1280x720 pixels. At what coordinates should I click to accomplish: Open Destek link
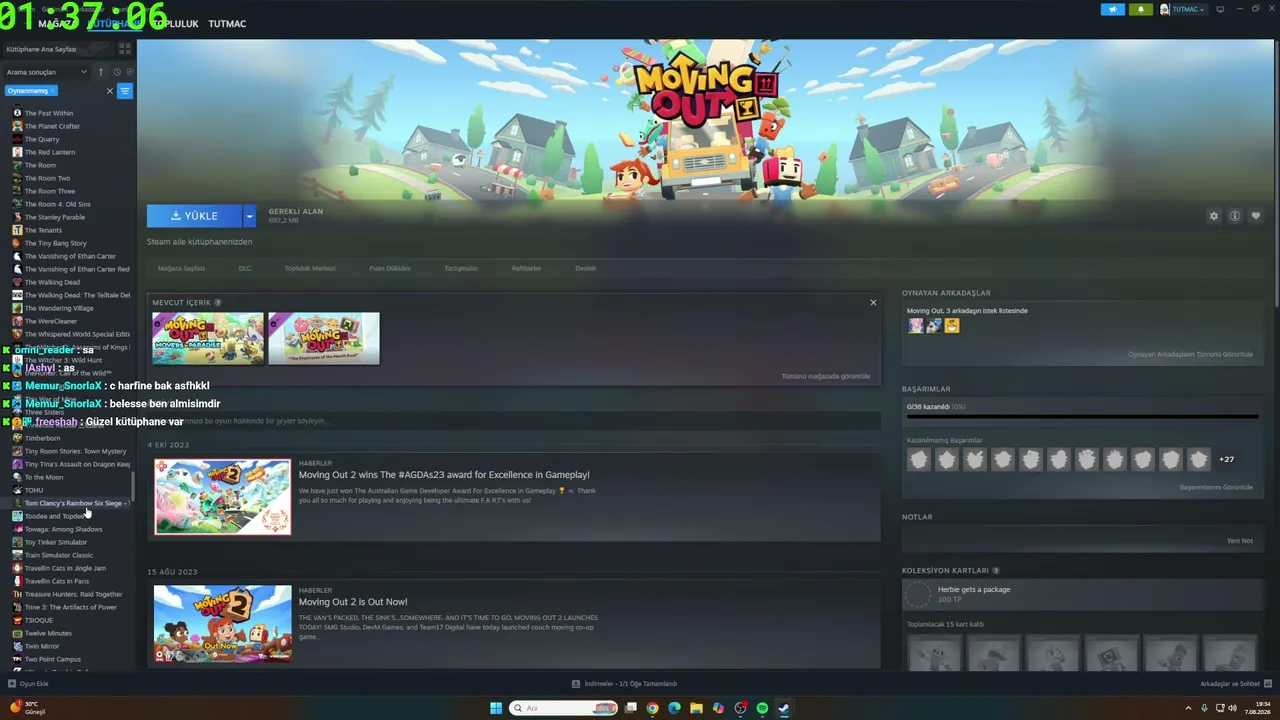(x=585, y=268)
